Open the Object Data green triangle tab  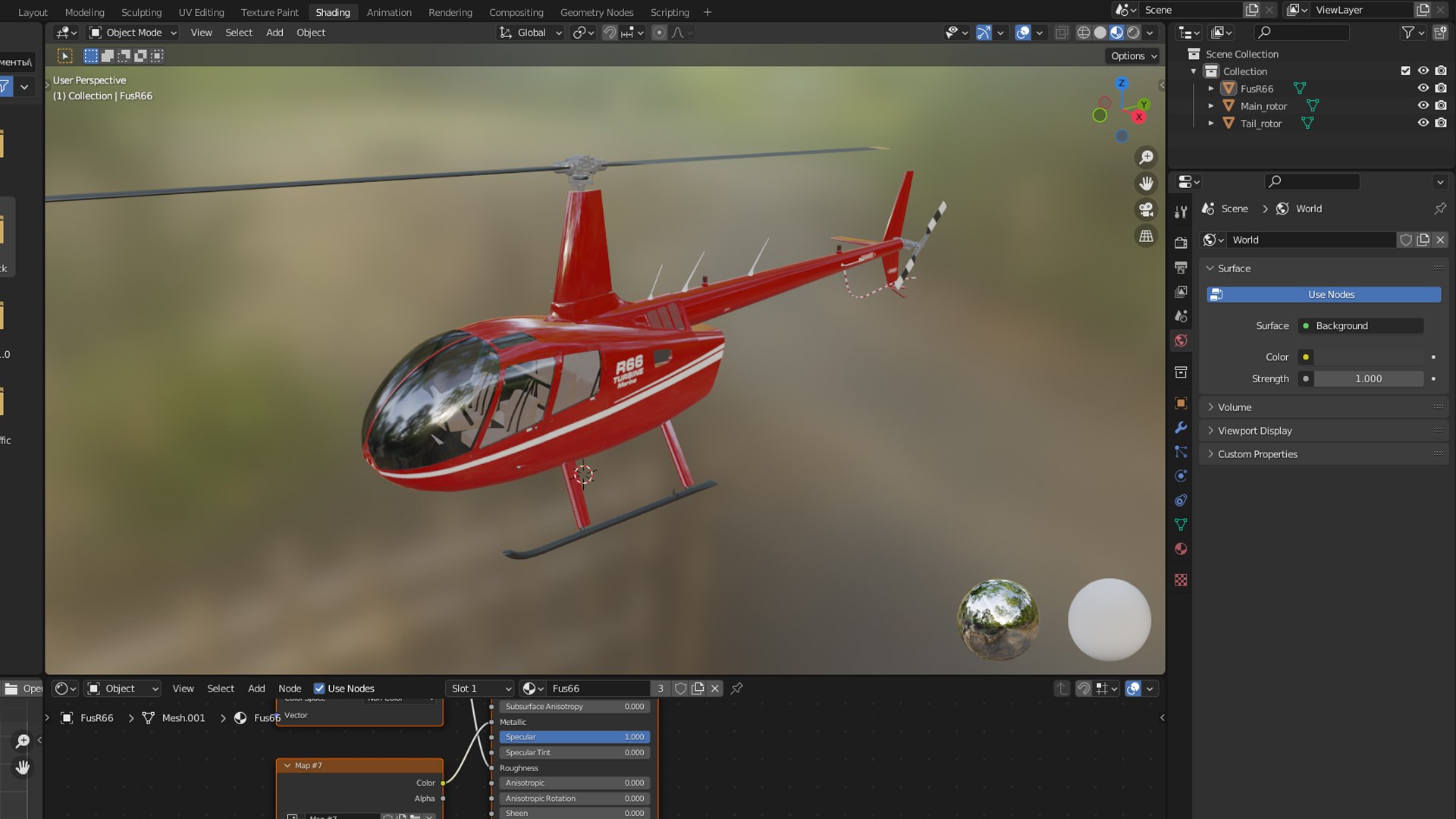1181,525
